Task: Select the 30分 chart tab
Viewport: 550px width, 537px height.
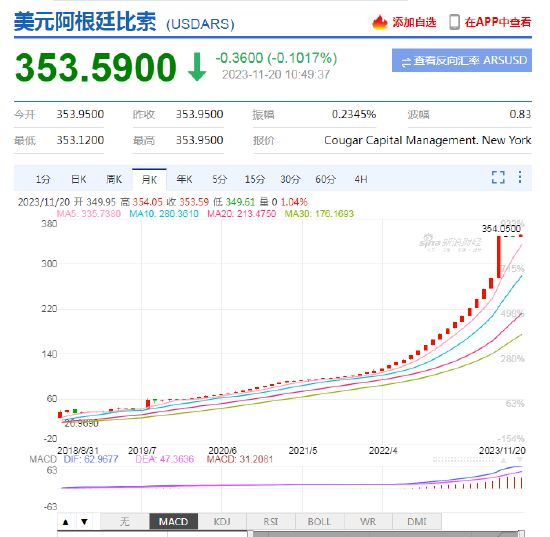Action: tap(290, 180)
